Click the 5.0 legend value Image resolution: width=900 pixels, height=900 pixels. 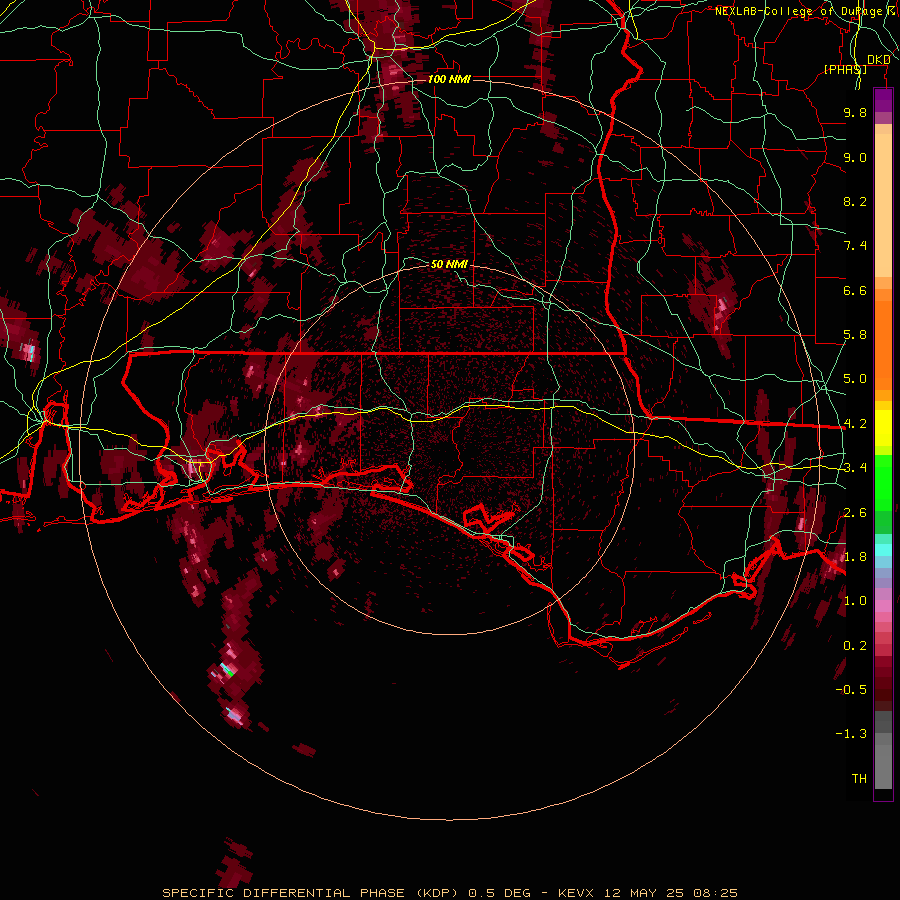pos(855,379)
